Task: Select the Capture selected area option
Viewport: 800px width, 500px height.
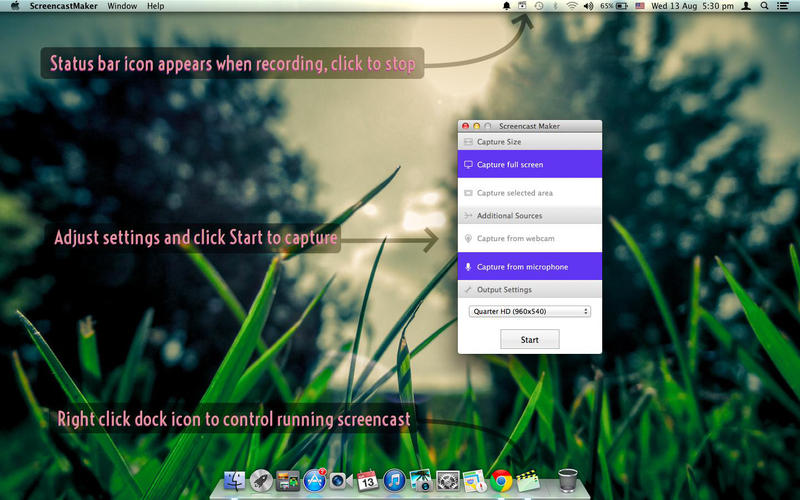Action: click(530, 193)
